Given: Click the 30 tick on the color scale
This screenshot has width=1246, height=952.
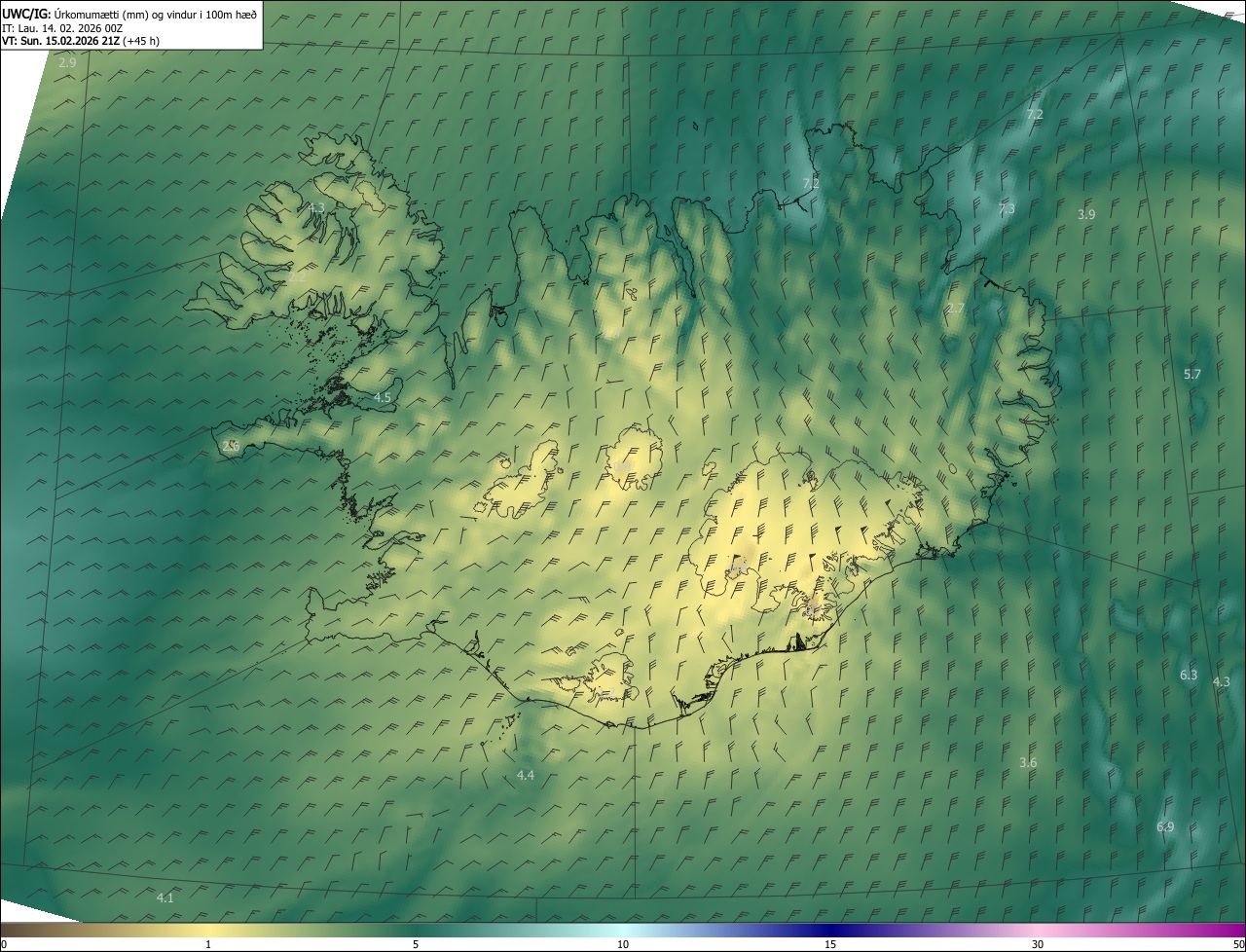Looking at the screenshot, I should point(1038,944).
